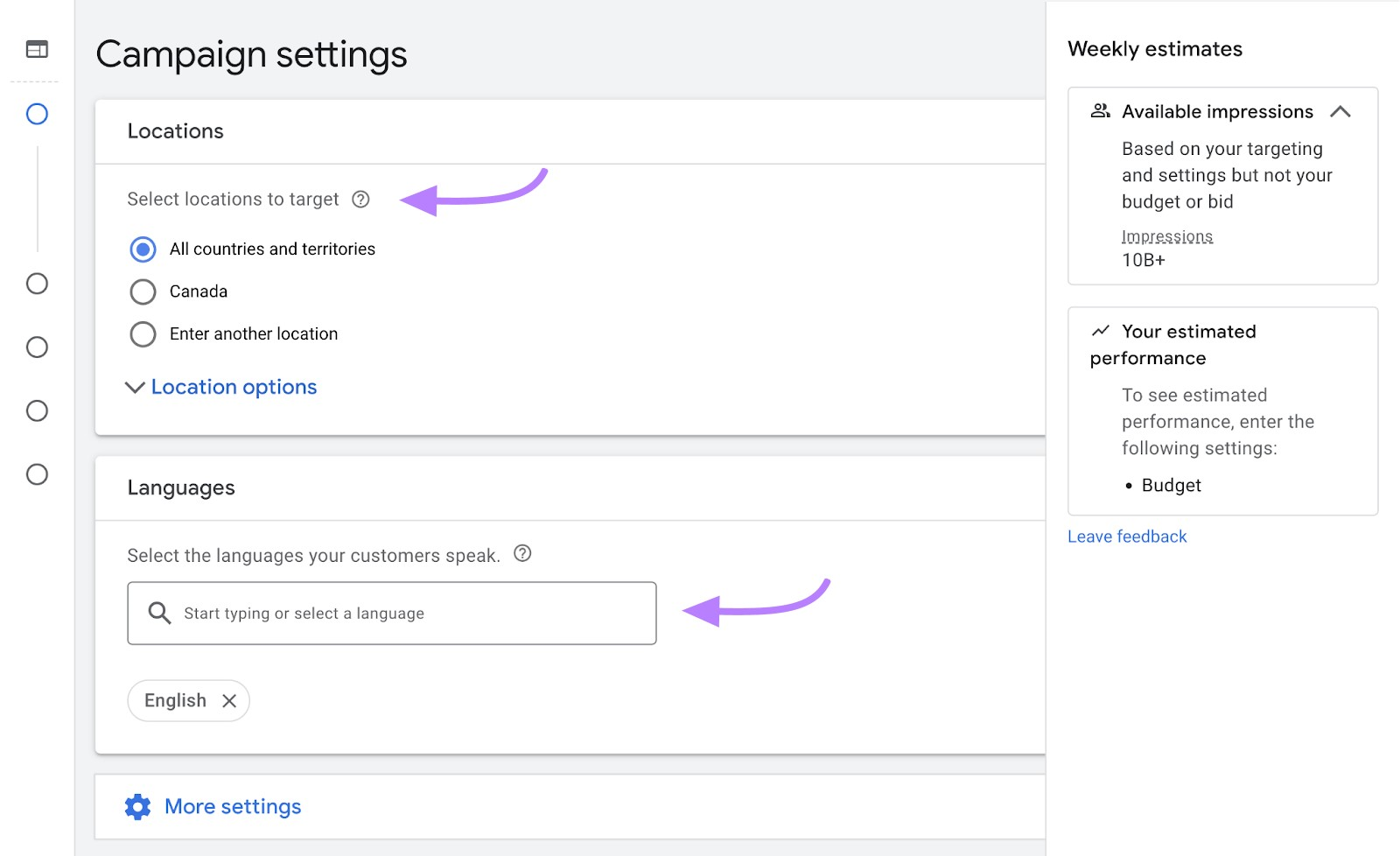Click the search magnifier in the language field
The image size is (1400, 856).
[159, 613]
